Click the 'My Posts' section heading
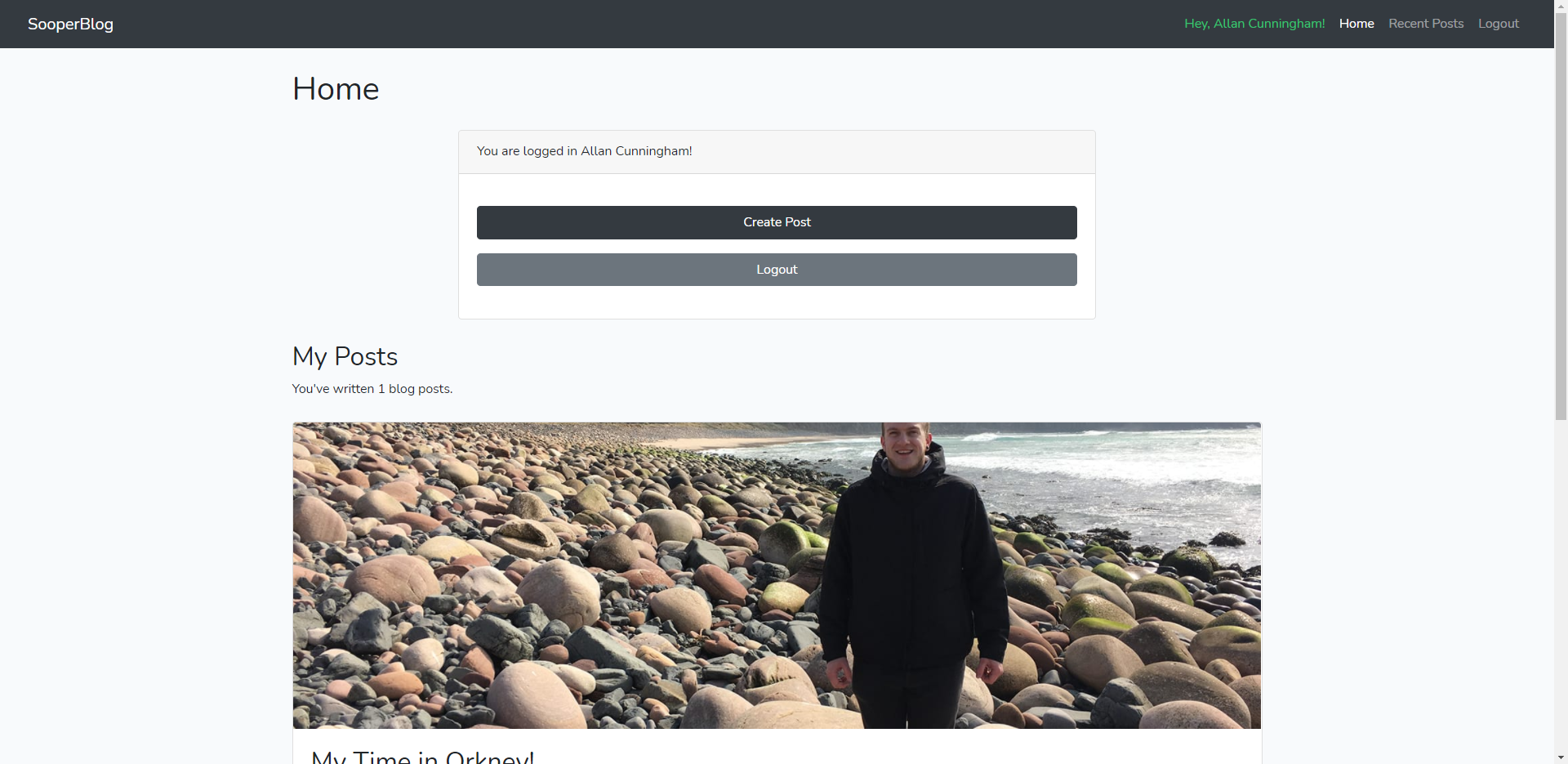The image size is (1568, 764). 345,356
